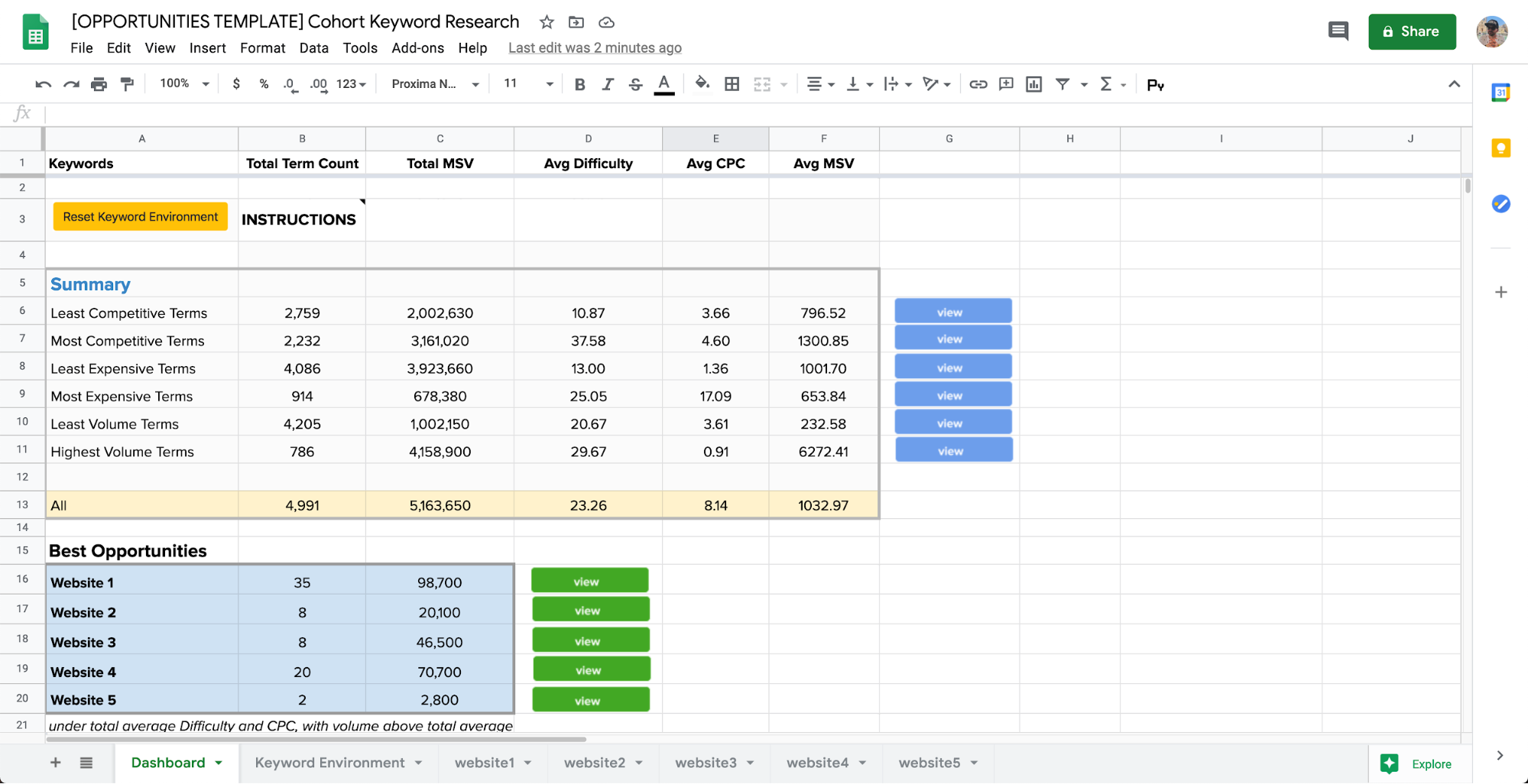The width and height of the screenshot is (1528, 784).
Task: Open Google Keep side panel
Action: point(1500,148)
